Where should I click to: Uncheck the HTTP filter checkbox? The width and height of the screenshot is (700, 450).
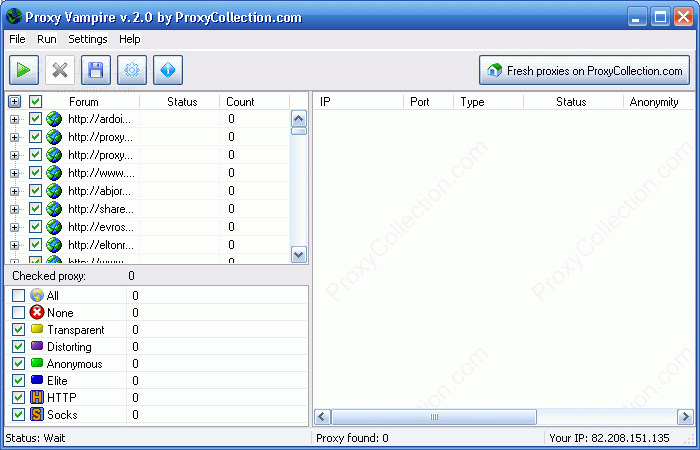pos(18,397)
